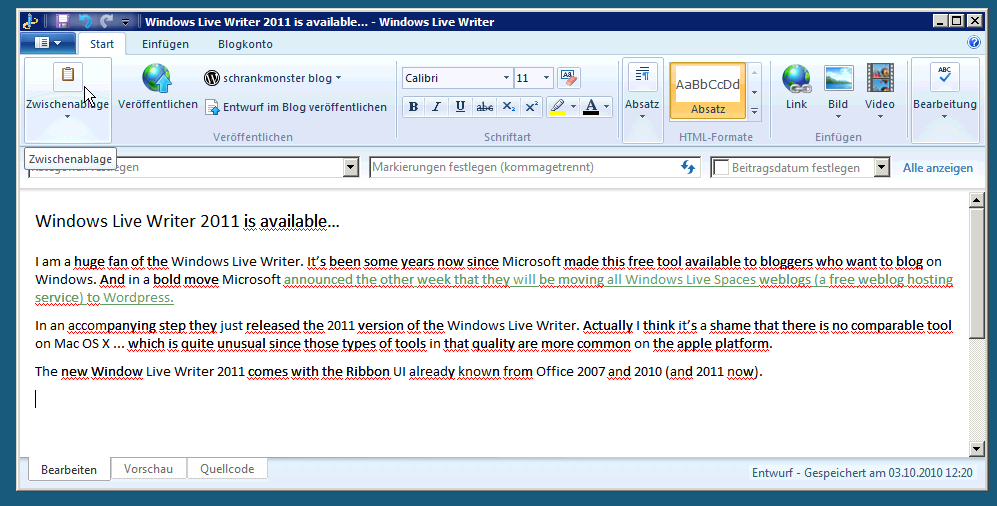The image size is (997, 506).
Task: Clear formatting with the eraser icon
Action: [x=568, y=78]
